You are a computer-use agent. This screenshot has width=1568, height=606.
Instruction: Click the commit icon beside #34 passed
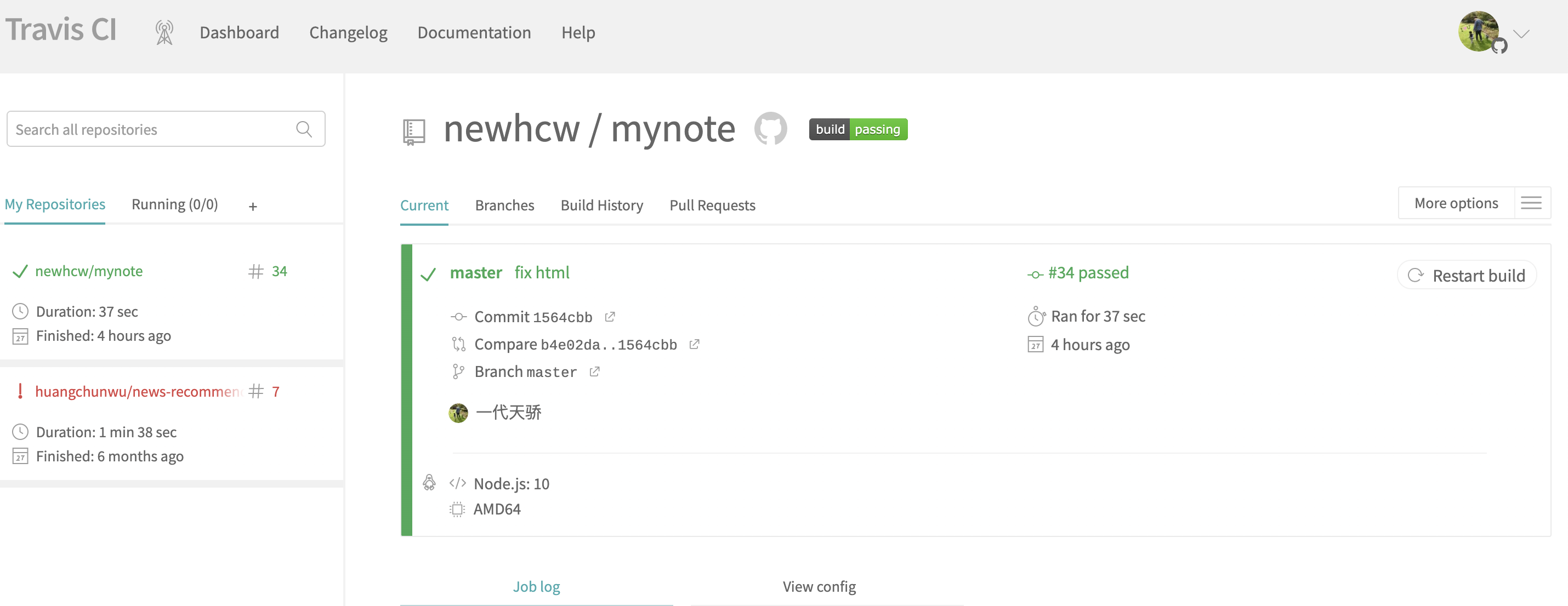[x=1036, y=275]
